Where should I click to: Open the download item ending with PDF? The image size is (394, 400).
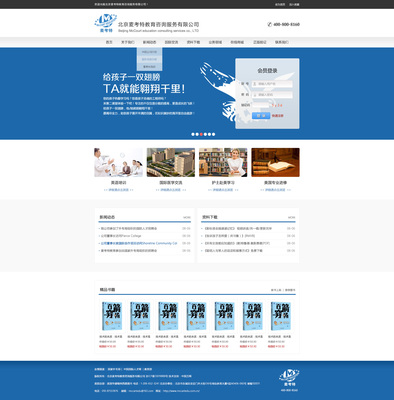237,243
